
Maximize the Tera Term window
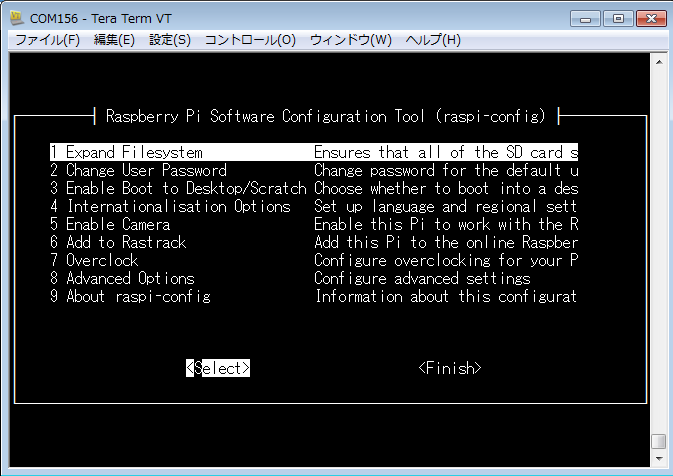point(618,19)
